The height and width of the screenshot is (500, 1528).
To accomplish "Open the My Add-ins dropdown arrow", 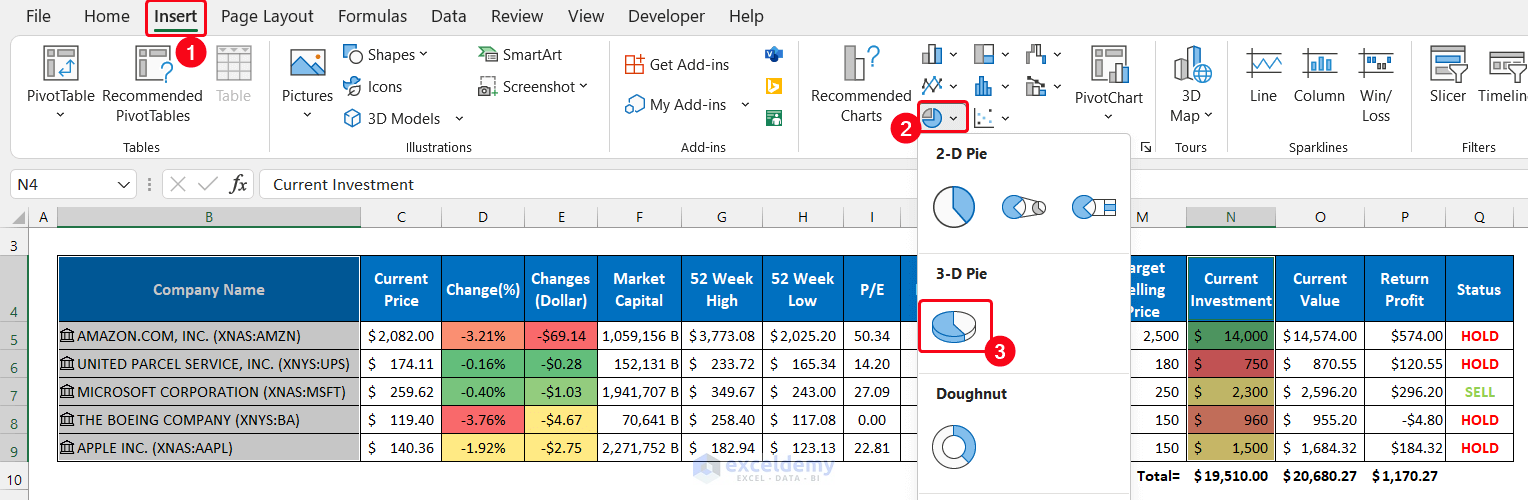I will pyautogui.click(x=745, y=104).
